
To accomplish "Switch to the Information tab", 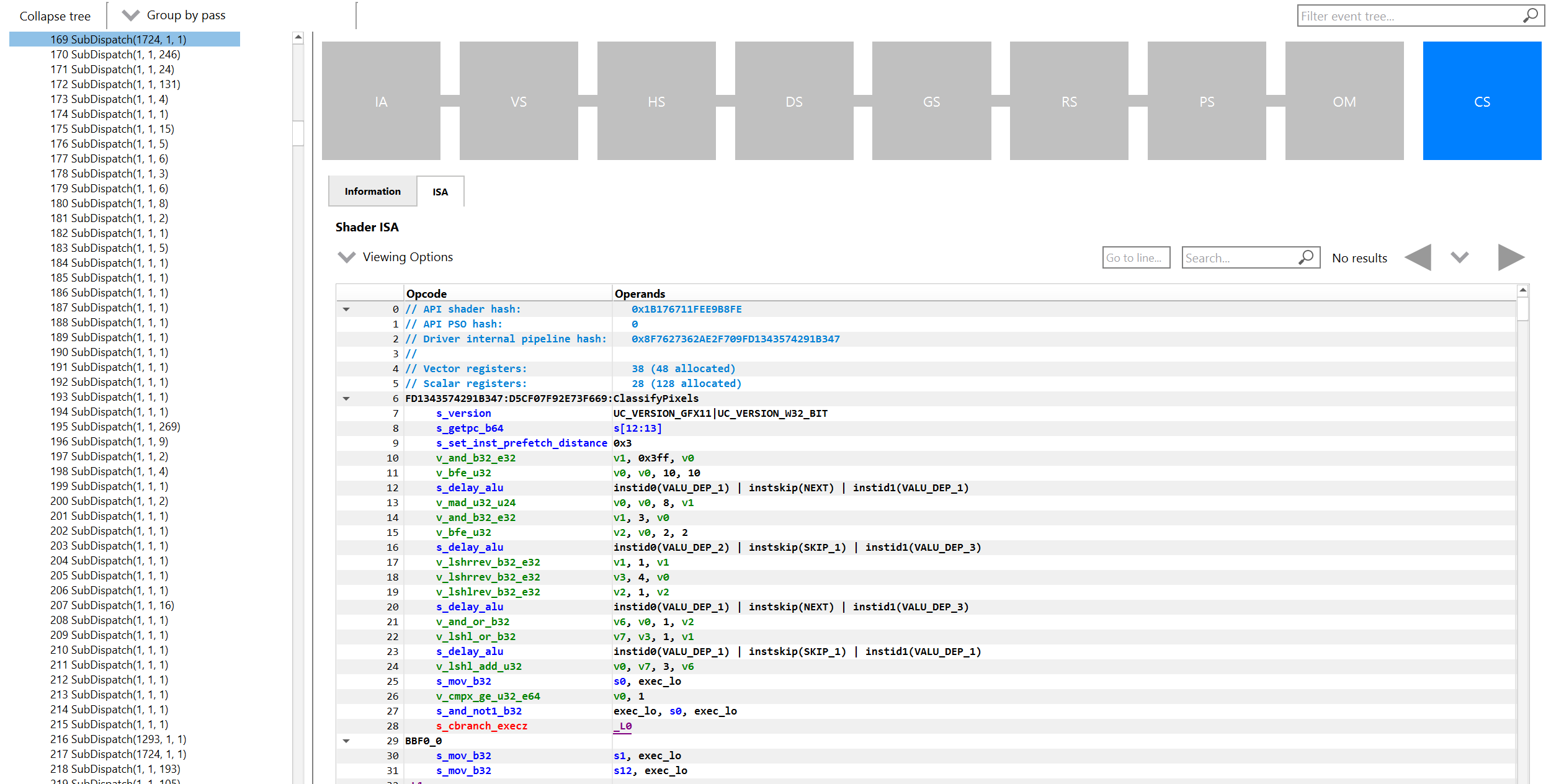I will 372,191.
